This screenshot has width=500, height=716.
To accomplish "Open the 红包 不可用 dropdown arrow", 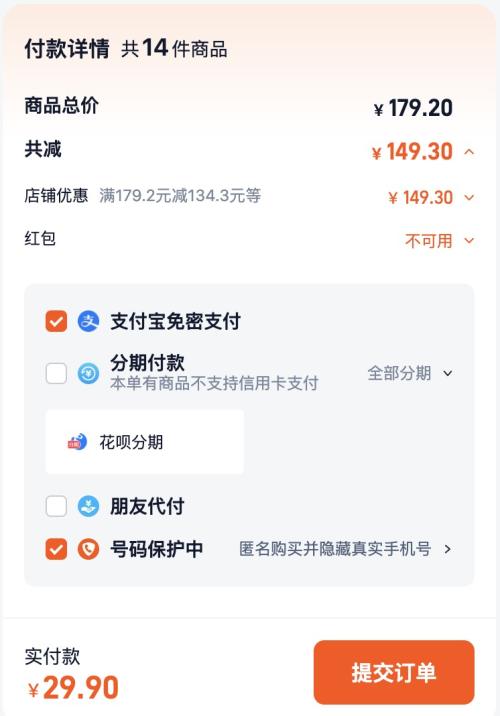I will click(469, 240).
